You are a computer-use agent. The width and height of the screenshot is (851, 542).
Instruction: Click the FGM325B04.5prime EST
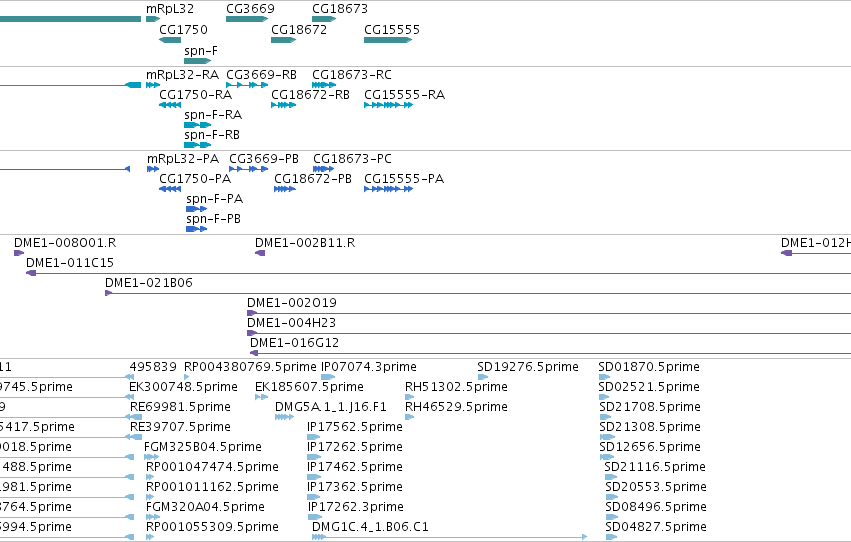(x=151, y=457)
